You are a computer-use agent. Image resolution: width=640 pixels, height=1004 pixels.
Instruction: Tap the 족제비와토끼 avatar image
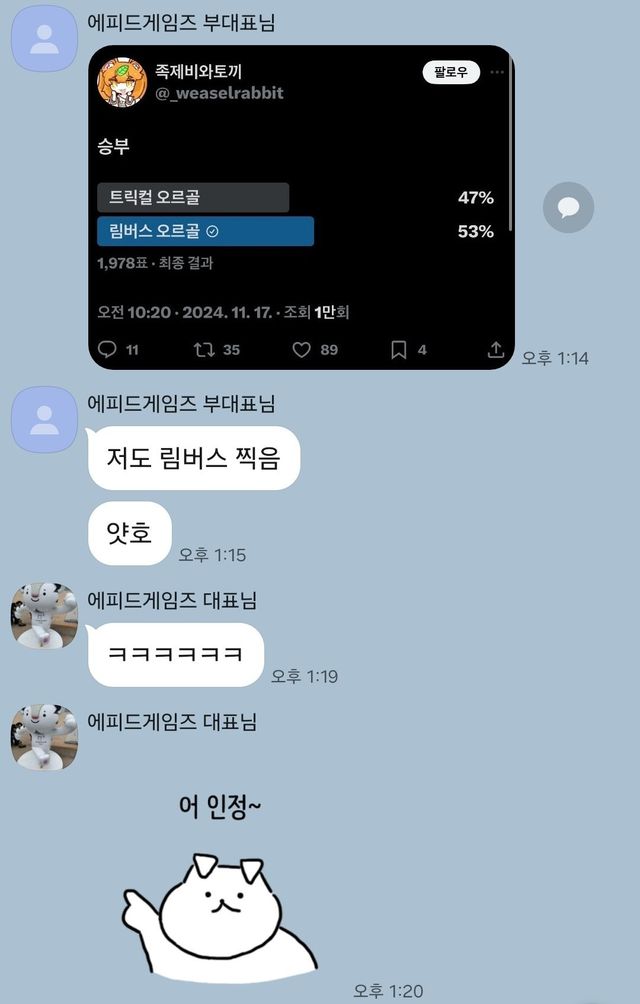click(x=122, y=83)
